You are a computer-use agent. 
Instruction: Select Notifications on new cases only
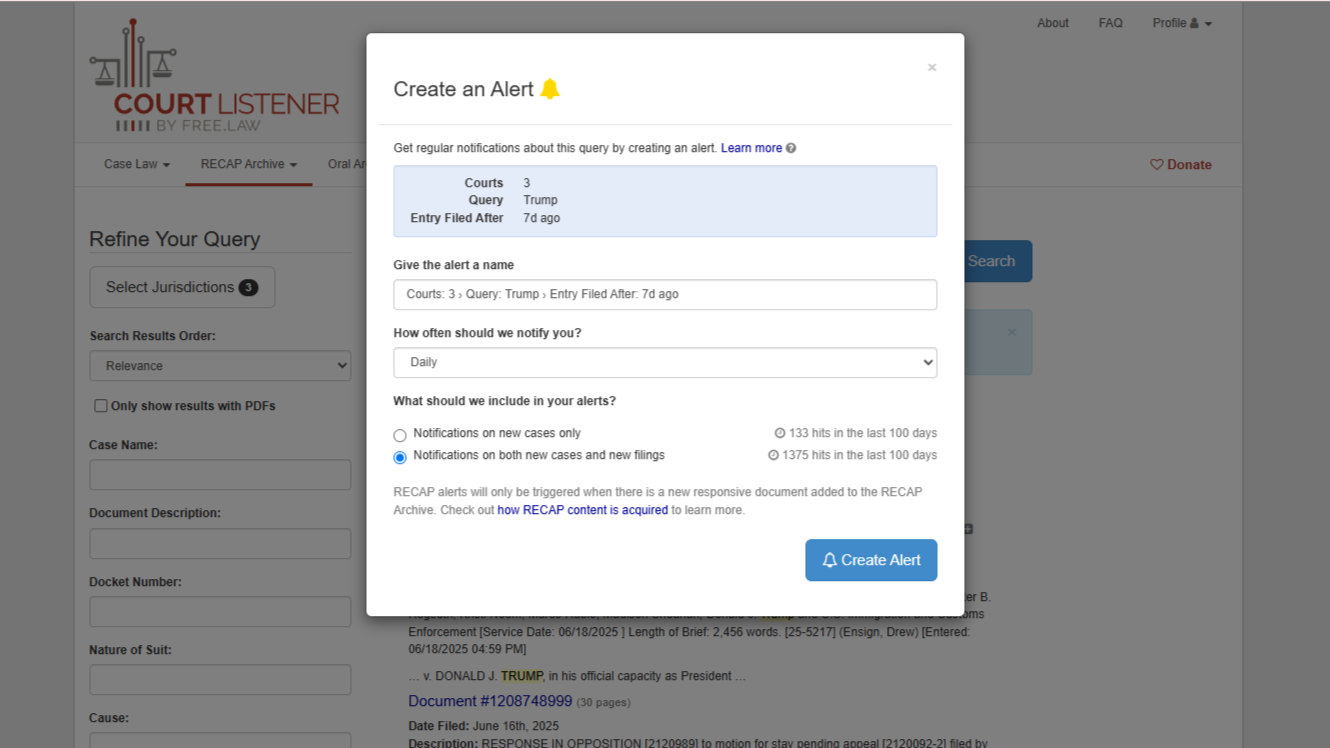(400, 435)
